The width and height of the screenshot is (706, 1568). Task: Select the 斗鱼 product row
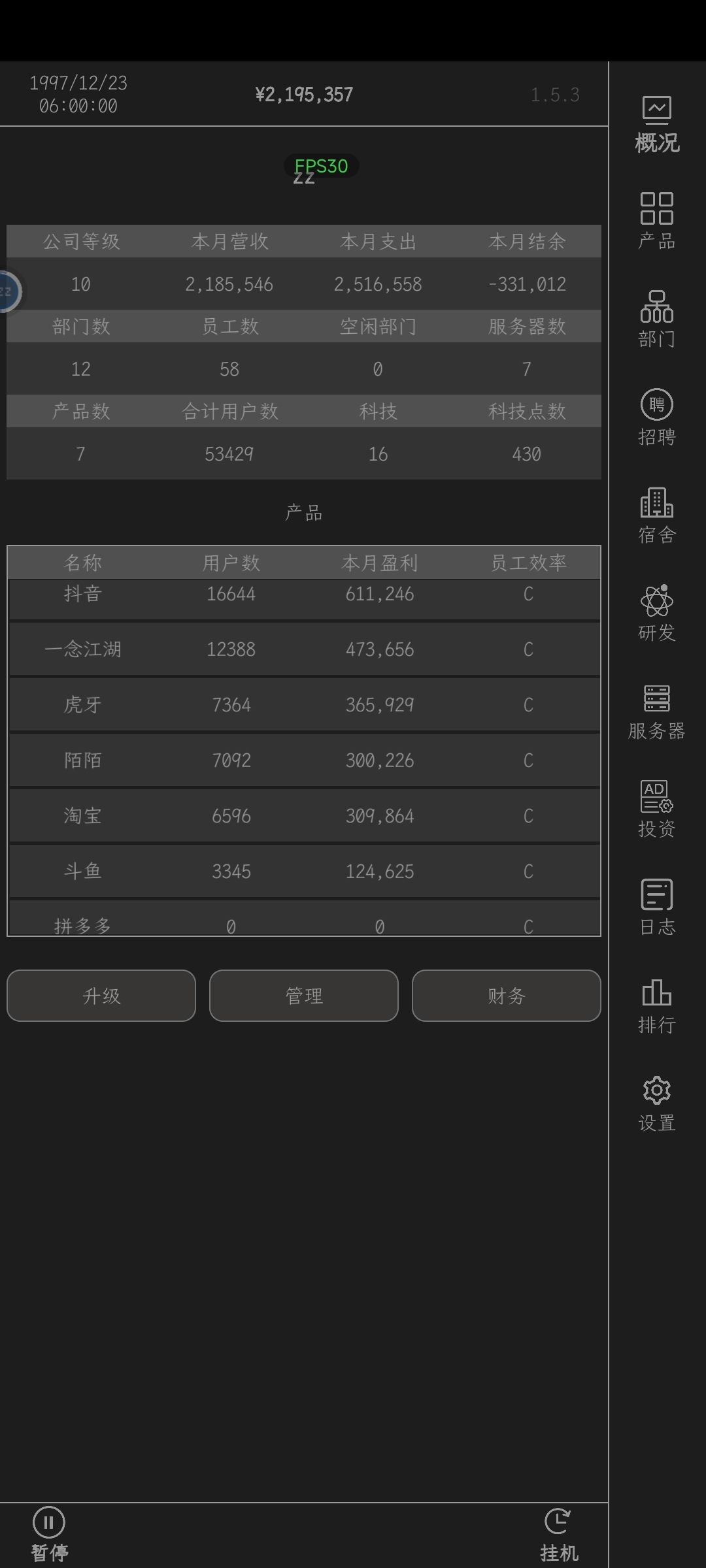(x=304, y=871)
